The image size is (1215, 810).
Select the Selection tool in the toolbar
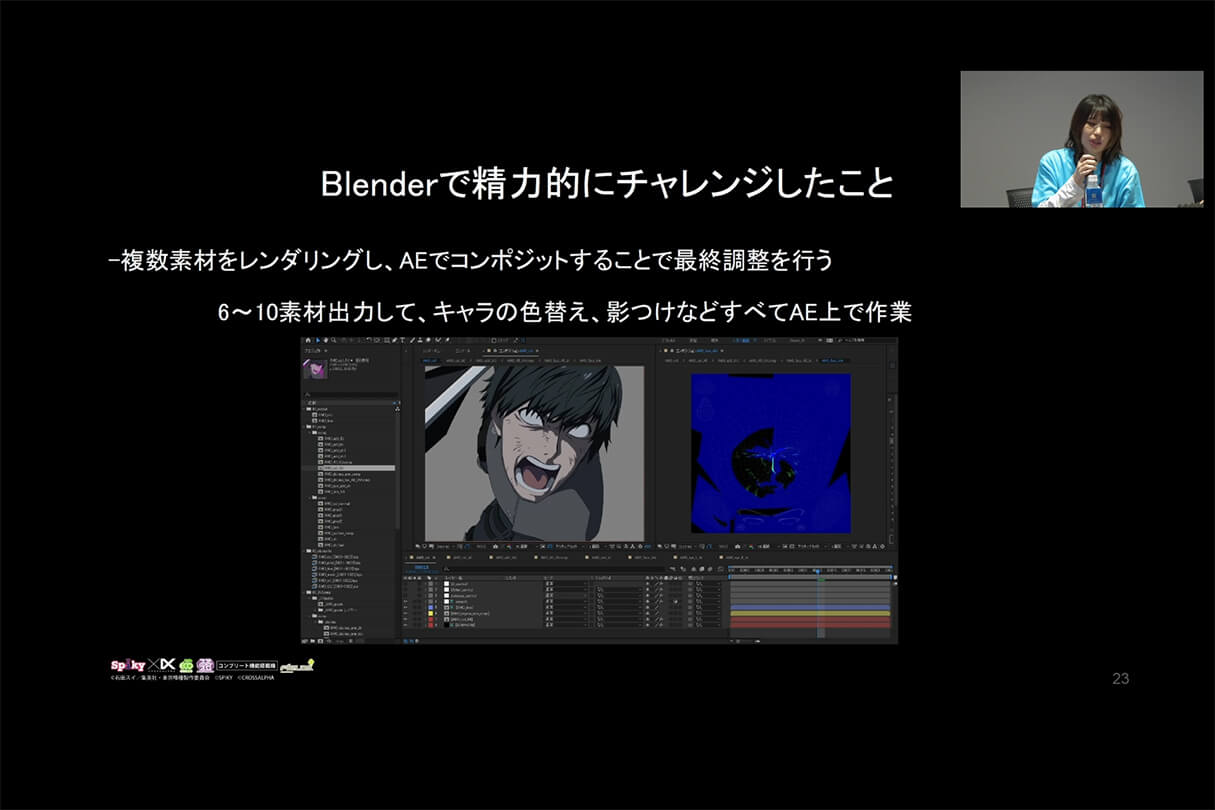(x=318, y=341)
